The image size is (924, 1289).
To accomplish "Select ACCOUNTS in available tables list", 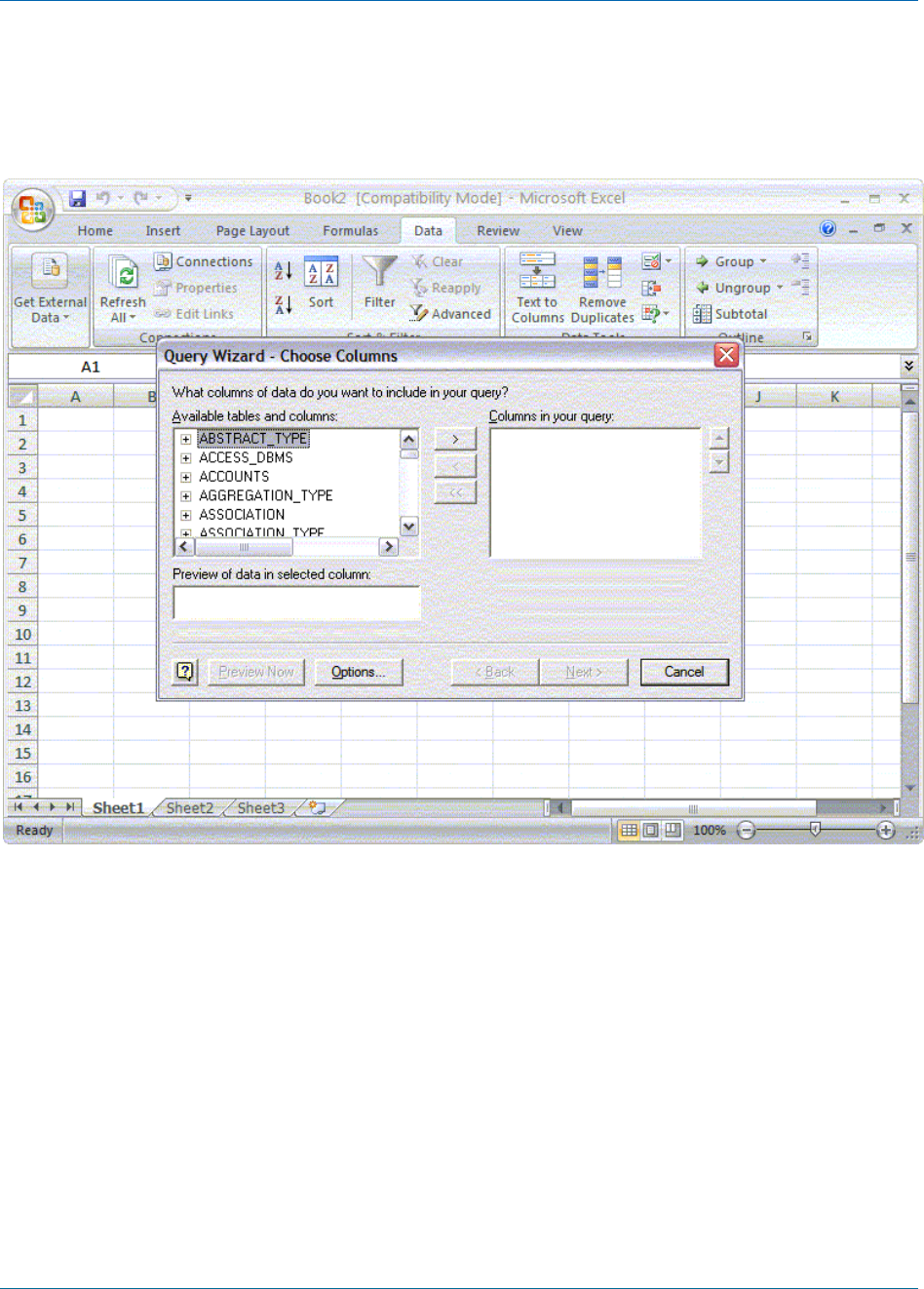I will [x=234, y=477].
